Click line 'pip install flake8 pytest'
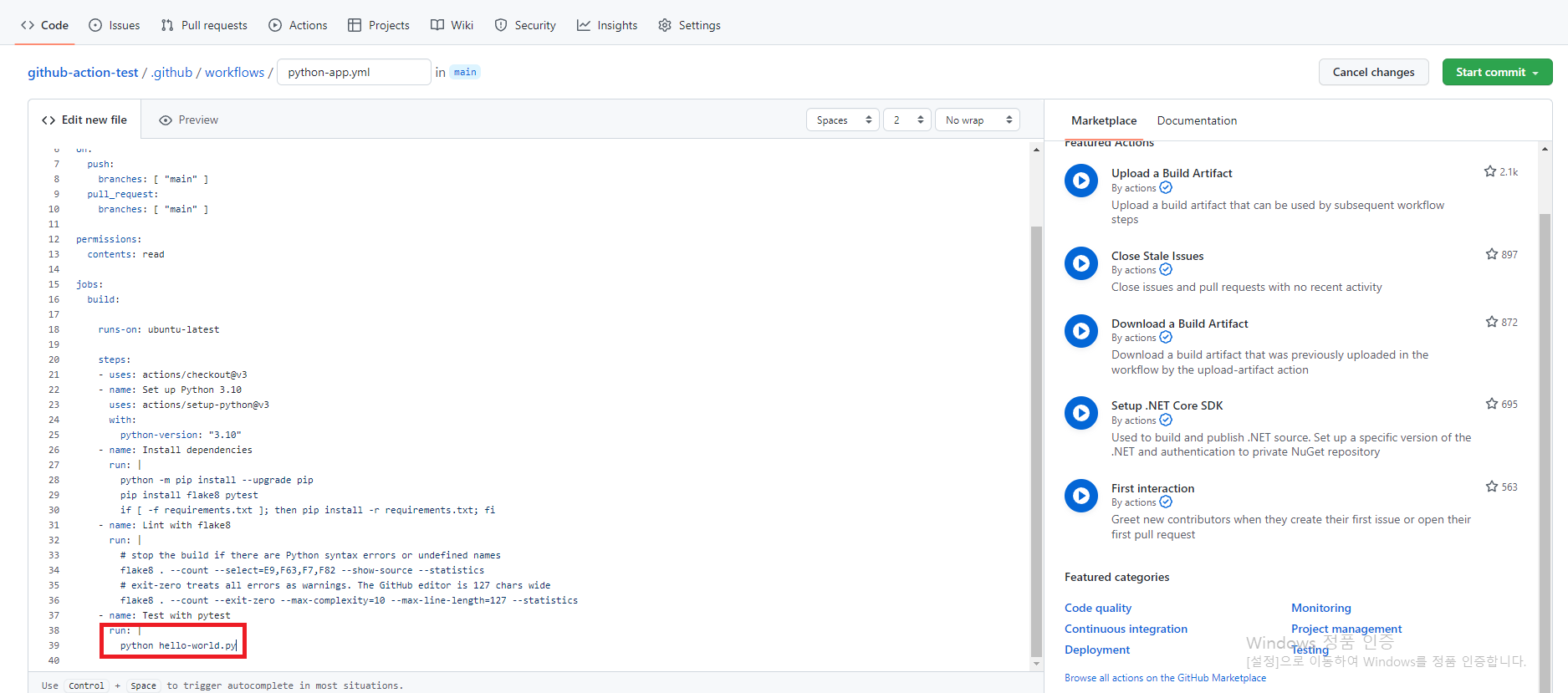The width and height of the screenshot is (1568, 693). (189, 495)
